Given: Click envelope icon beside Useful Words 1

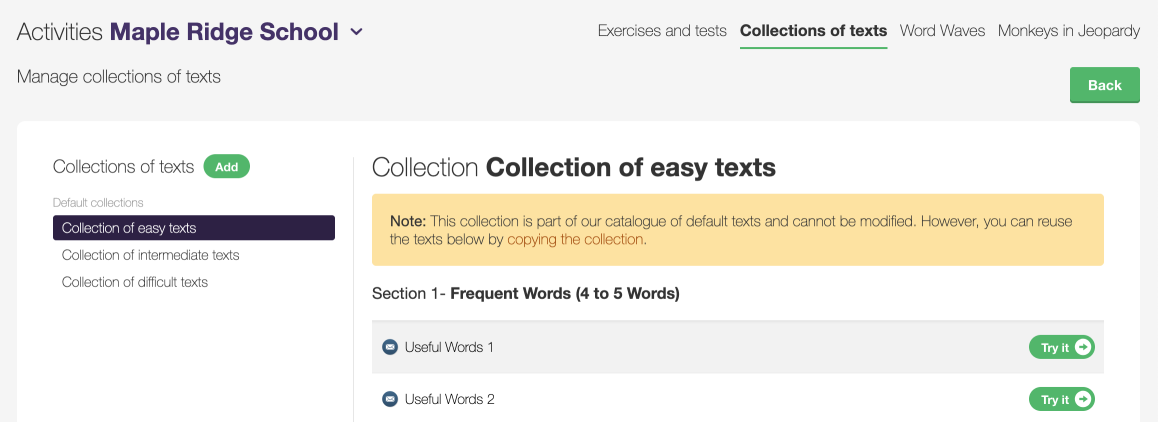Looking at the screenshot, I should click(390, 347).
